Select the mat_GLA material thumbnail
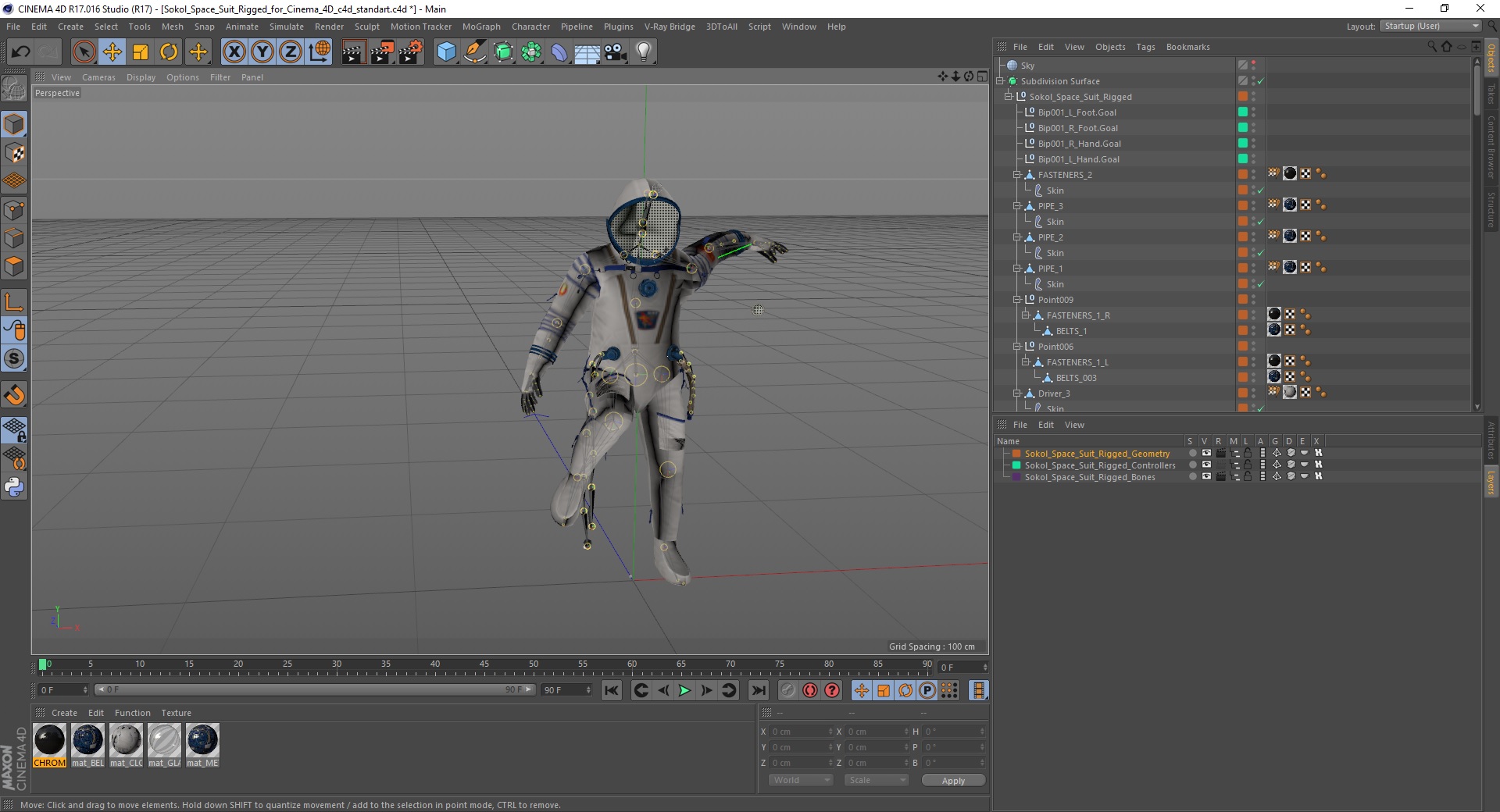 pos(164,746)
